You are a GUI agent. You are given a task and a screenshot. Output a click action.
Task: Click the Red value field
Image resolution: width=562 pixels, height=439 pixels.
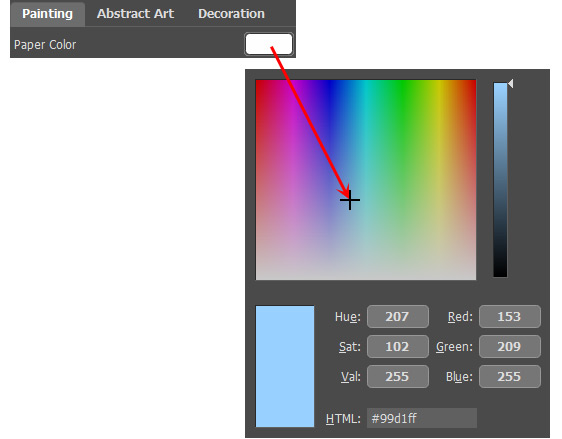pyautogui.click(x=510, y=316)
